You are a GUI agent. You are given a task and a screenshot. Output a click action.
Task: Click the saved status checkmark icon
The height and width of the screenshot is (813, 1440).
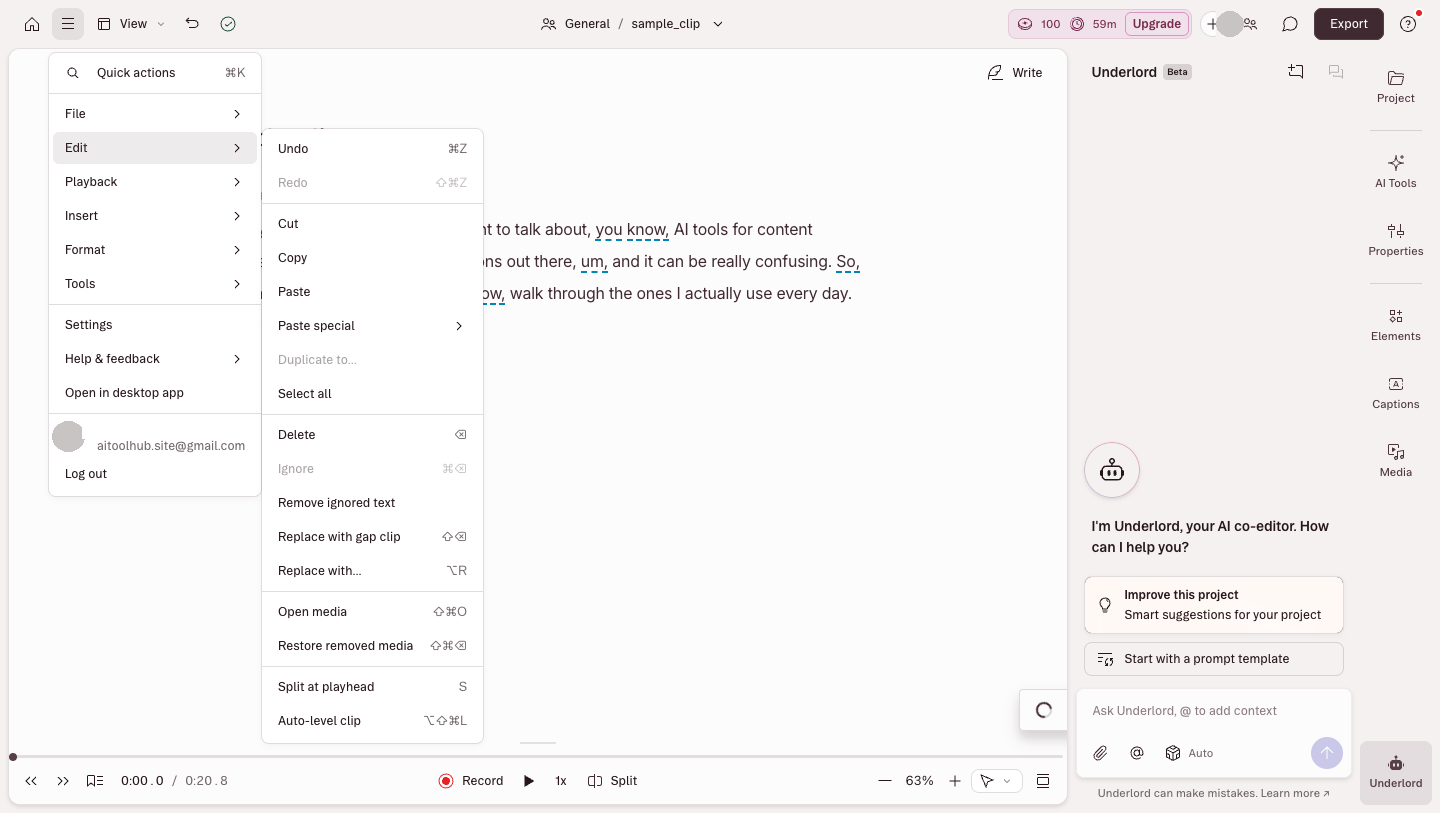click(228, 24)
